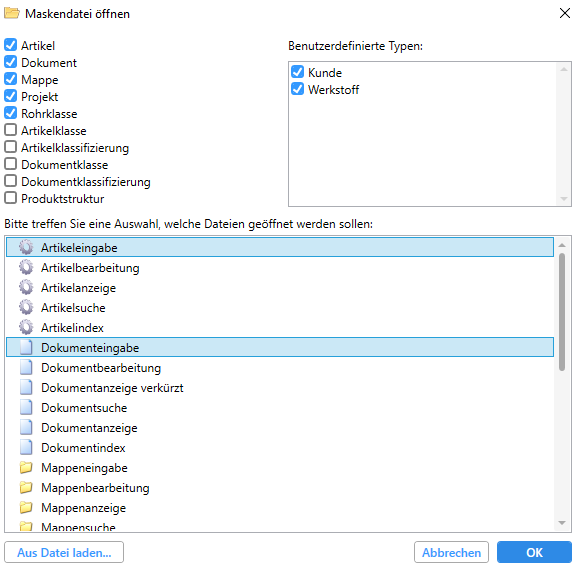This screenshot has height=570, width=578.
Task: Click the document icon beside Dokumenteingabe
Action: pos(26,347)
